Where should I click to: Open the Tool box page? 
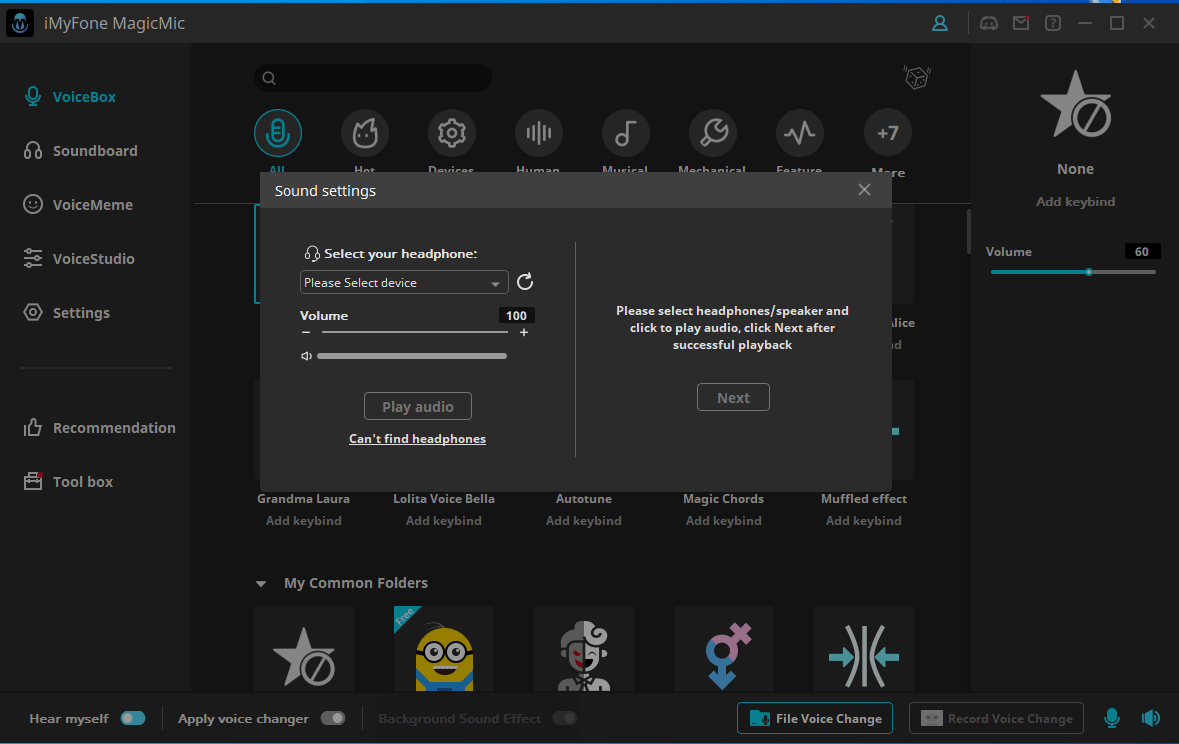pyautogui.click(x=68, y=481)
